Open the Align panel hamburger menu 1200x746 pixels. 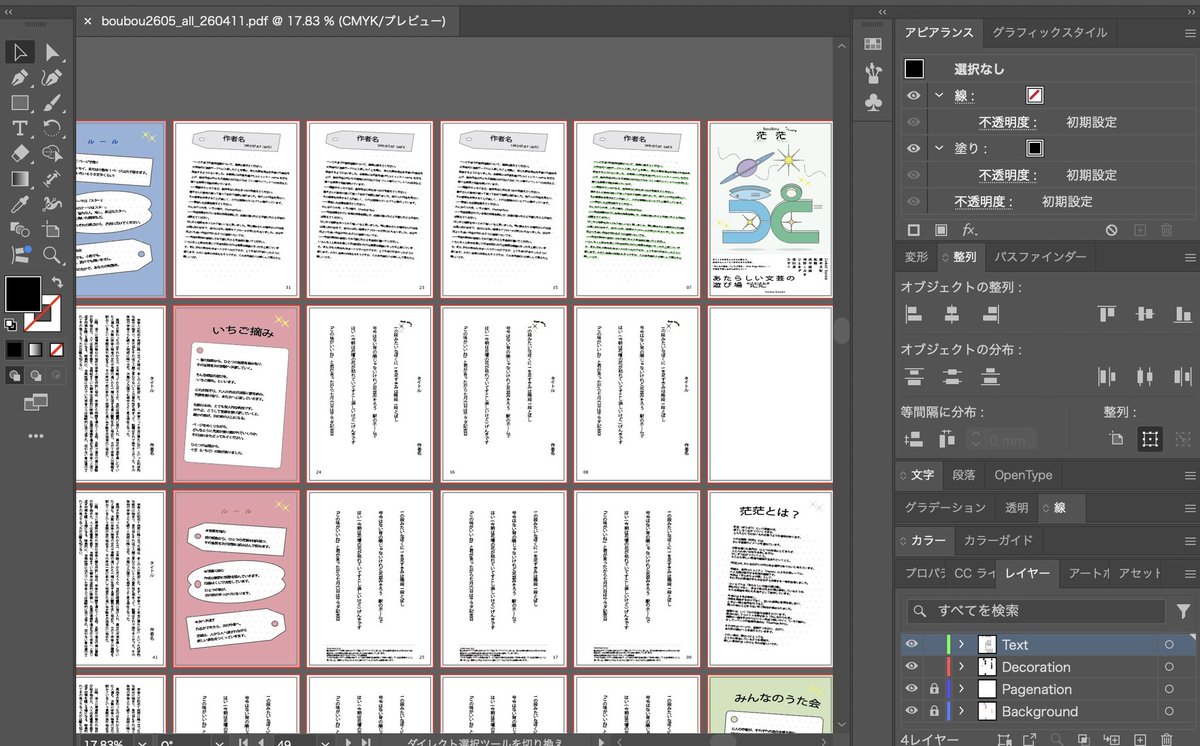click(1188, 258)
